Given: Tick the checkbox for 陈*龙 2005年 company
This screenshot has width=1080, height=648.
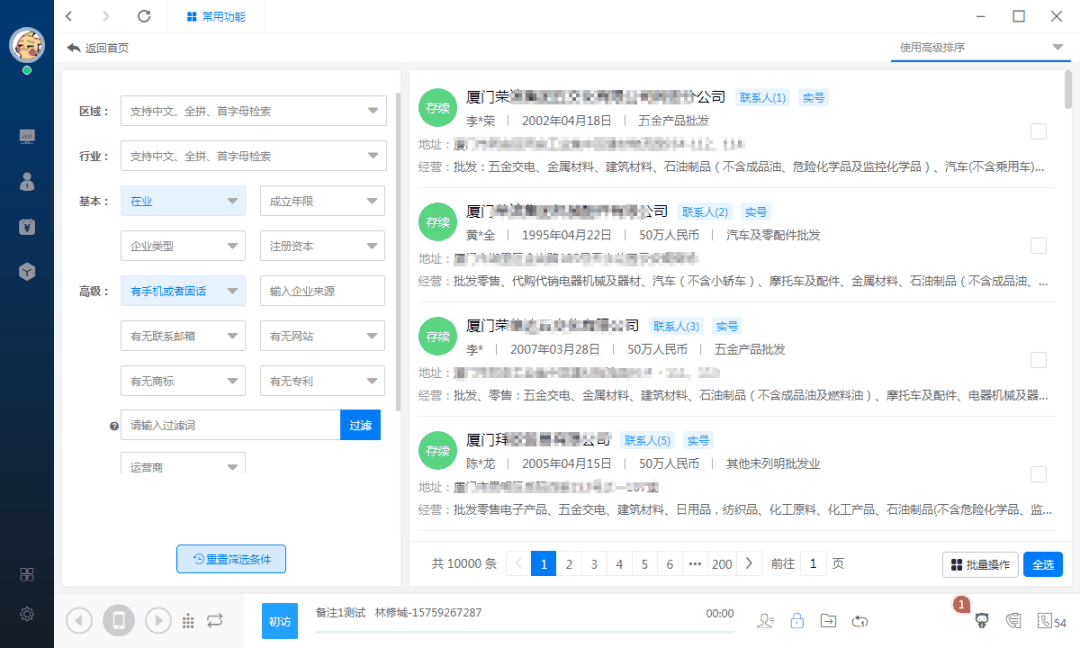Looking at the screenshot, I should pyautogui.click(x=1038, y=474).
